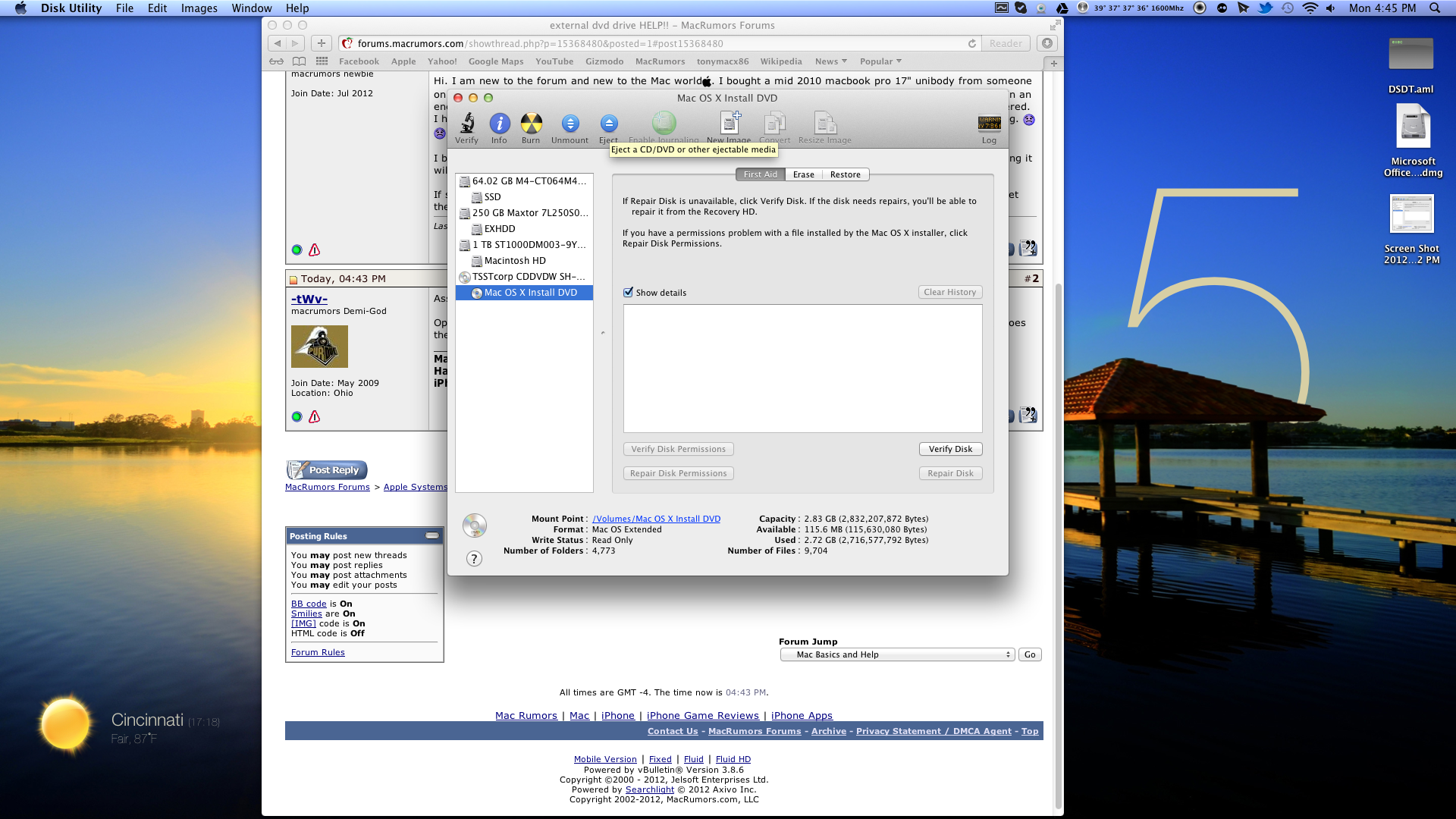
Task: Switch to the Restore tab
Action: (845, 174)
